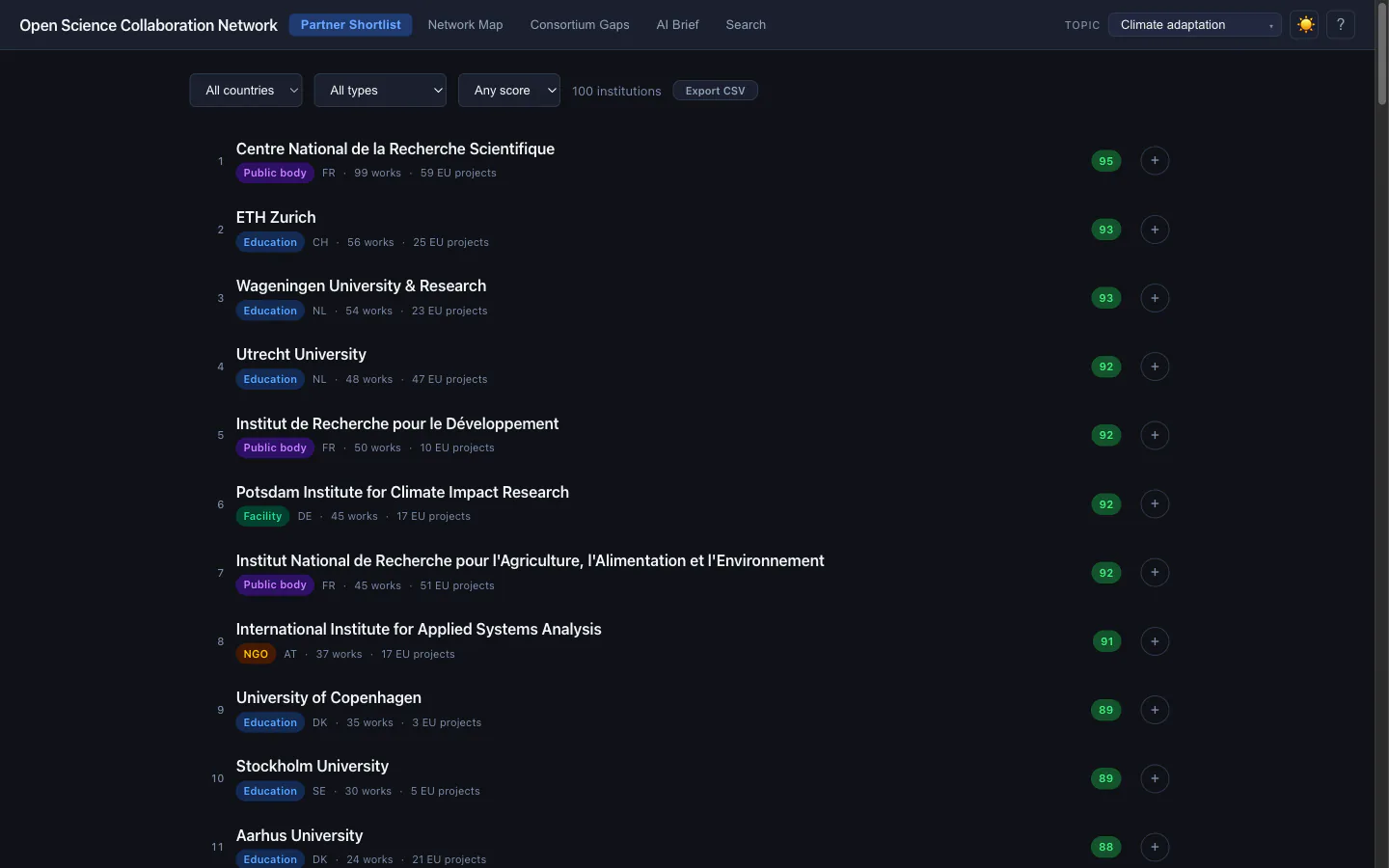
Task: Open the All countries filter dropdown
Action: (246, 91)
